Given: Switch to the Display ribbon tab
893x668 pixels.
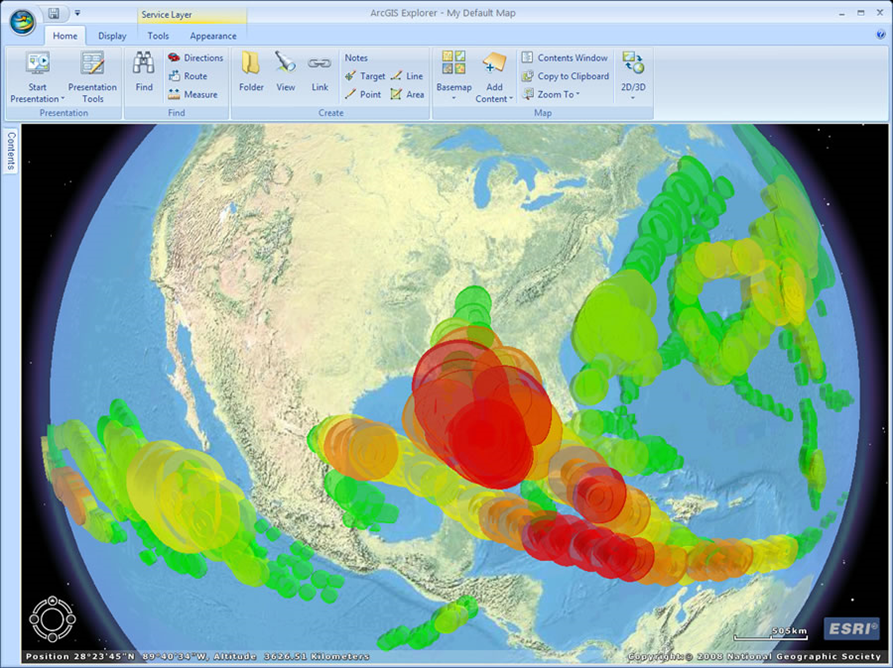Looking at the screenshot, I should (112, 36).
